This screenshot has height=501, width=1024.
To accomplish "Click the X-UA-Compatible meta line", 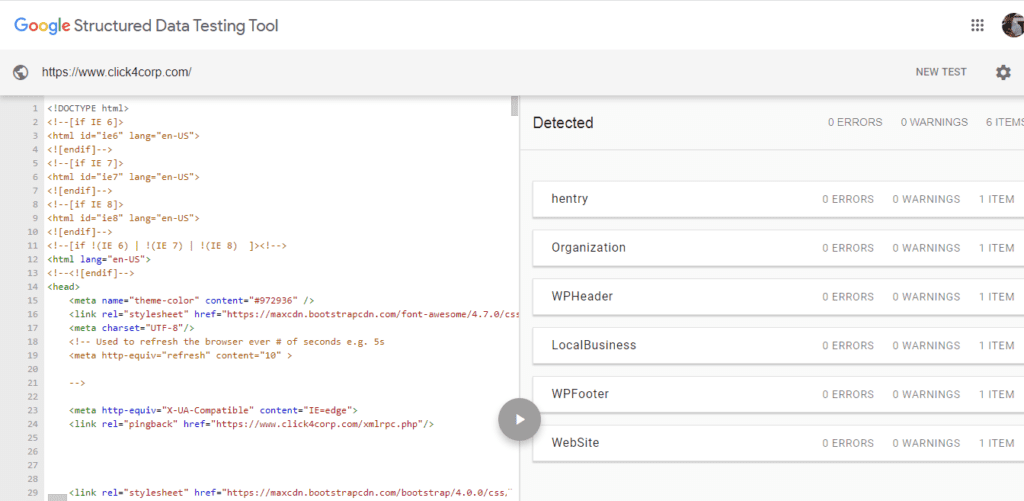I will pos(214,410).
